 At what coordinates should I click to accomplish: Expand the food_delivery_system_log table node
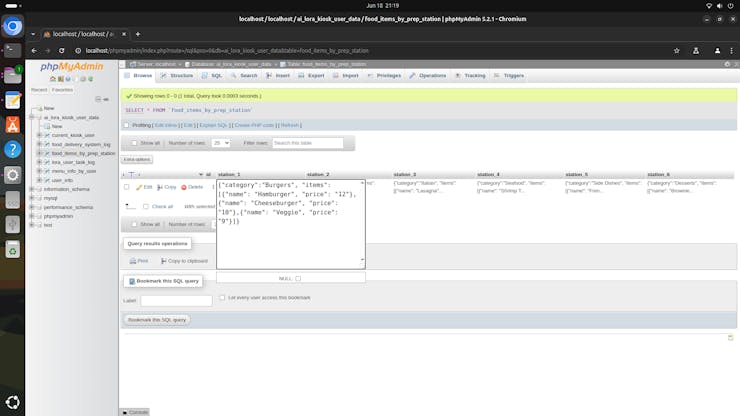[x=40, y=144]
